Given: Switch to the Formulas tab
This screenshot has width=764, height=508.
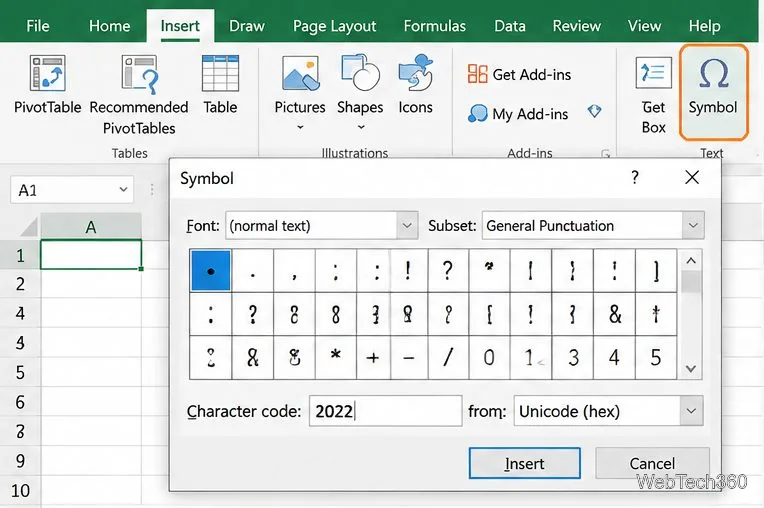Looking at the screenshot, I should point(435,25).
